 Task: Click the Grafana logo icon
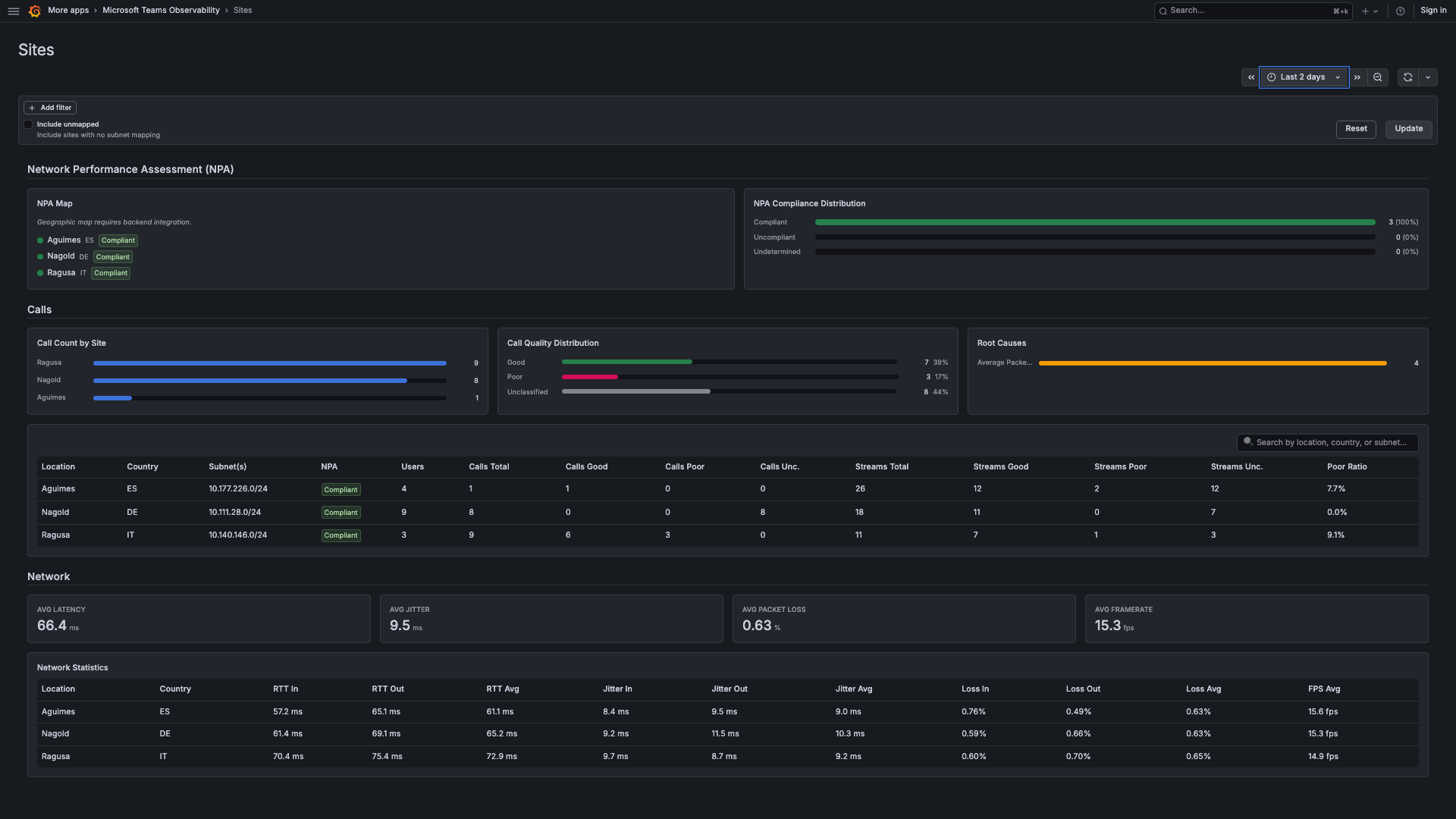34,11
